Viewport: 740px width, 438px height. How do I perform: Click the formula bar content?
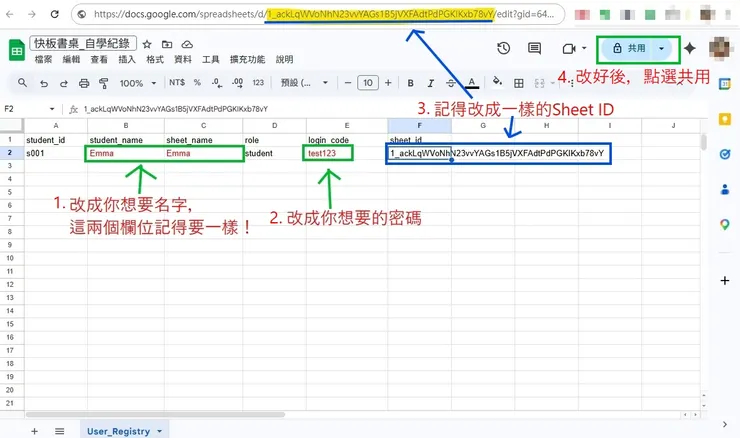tap(176, 109)
